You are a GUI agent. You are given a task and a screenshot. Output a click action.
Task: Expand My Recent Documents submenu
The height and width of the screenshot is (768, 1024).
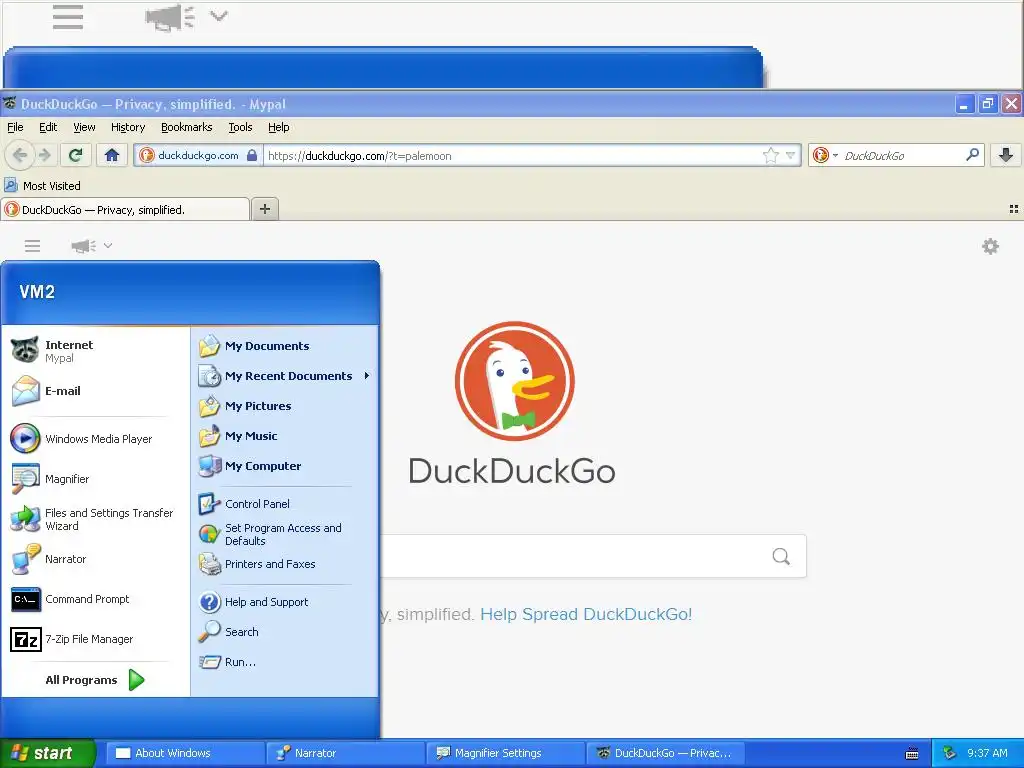click(285, 376)
